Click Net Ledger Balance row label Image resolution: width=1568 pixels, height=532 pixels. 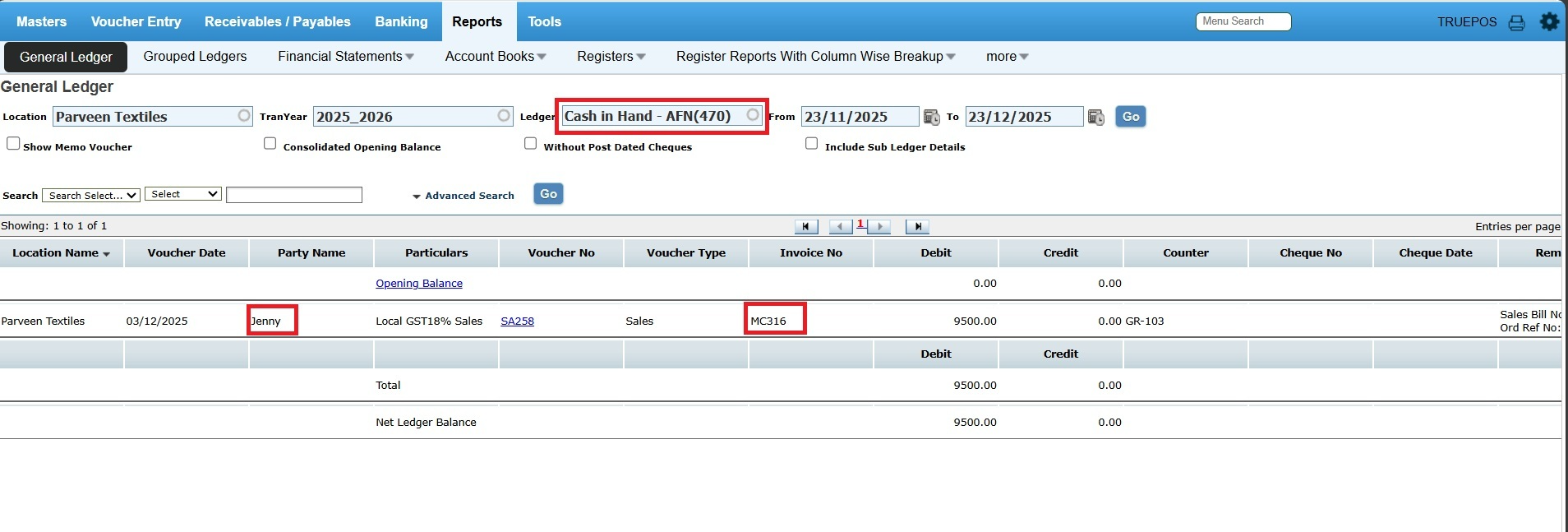click(426, 423)
